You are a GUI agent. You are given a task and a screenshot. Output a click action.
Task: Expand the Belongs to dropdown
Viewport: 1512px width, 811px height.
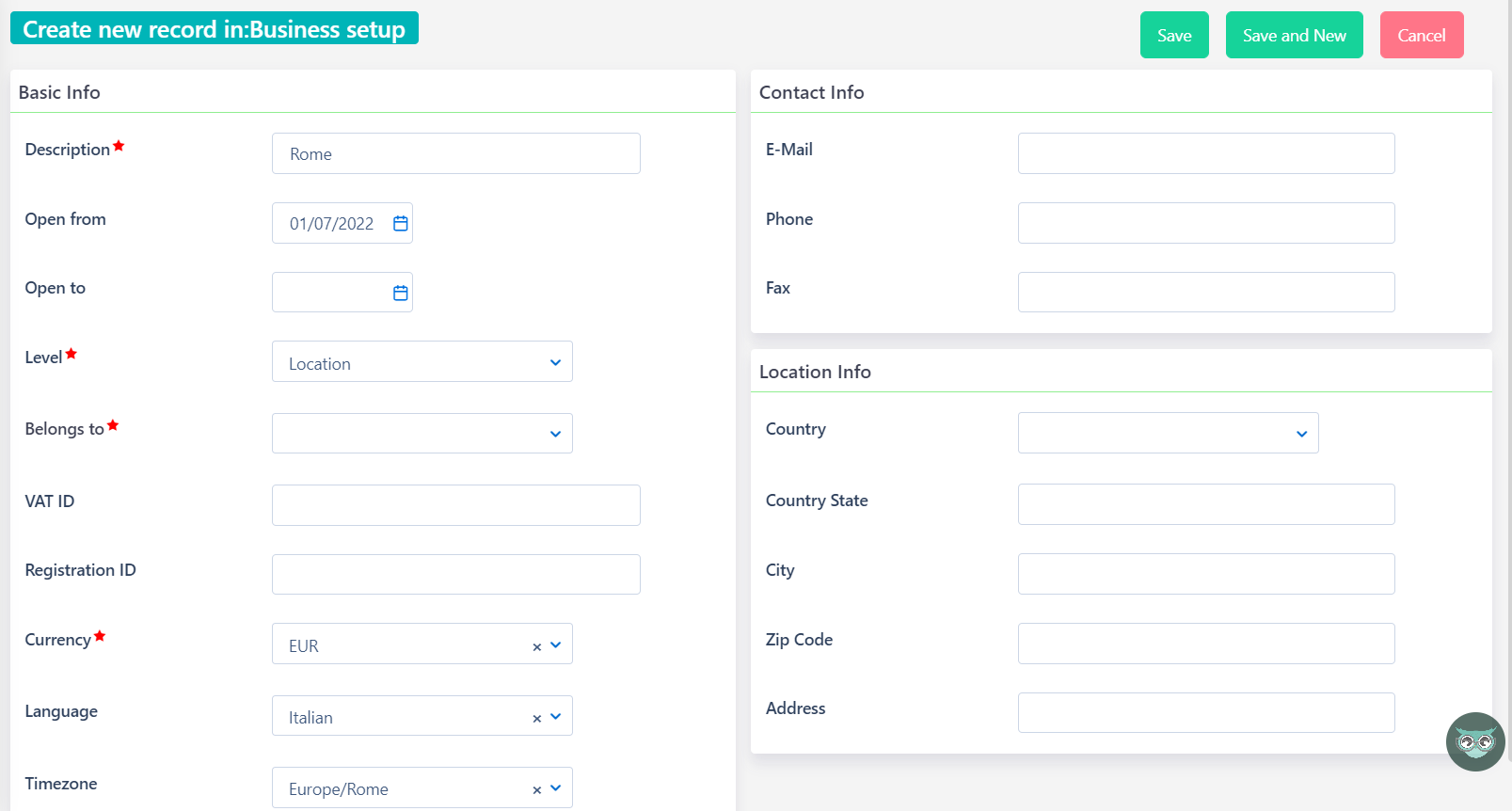555,434
